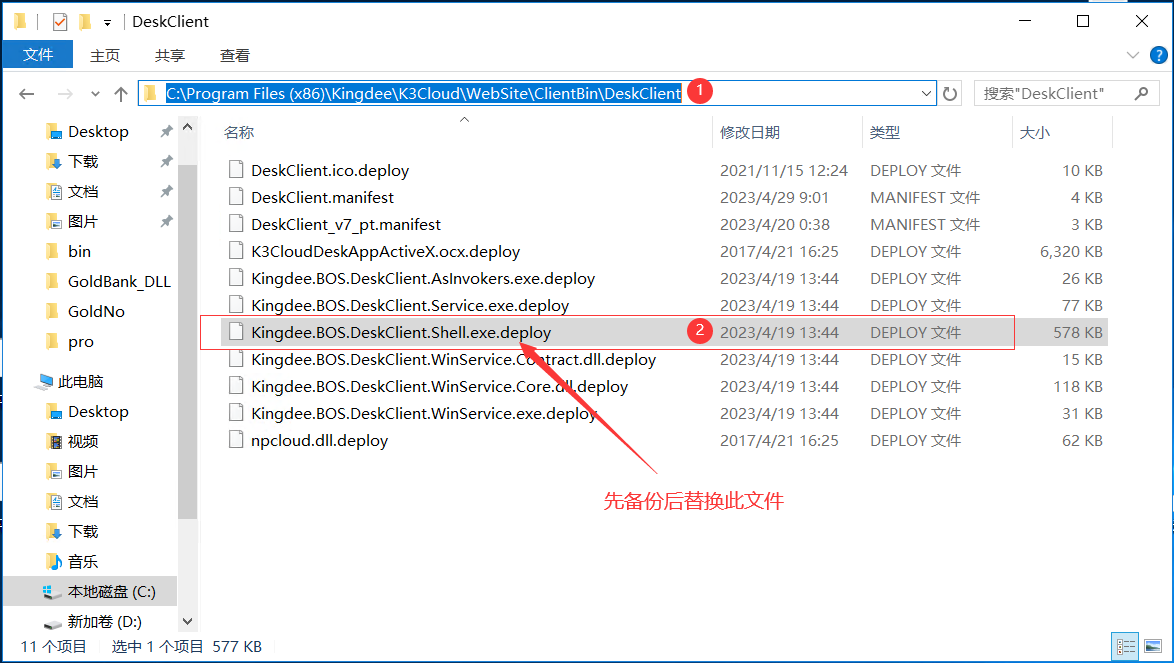Click the 6,320 KB size cell
The width and height of the screenshot is (1174, 663).
pos(1071,251)
